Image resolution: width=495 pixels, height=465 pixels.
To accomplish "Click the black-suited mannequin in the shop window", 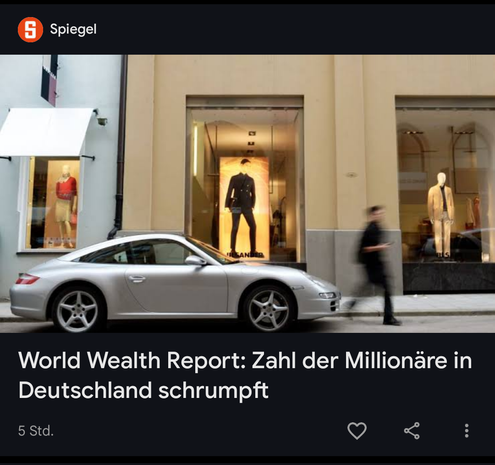I will [242, 207].
